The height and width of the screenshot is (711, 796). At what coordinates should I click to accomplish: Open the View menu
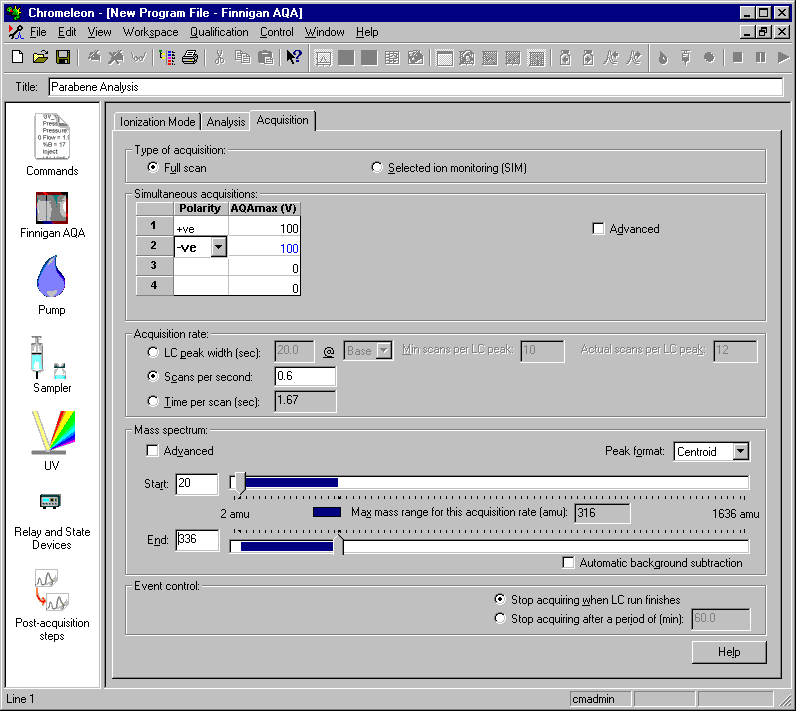click(99, 32)
